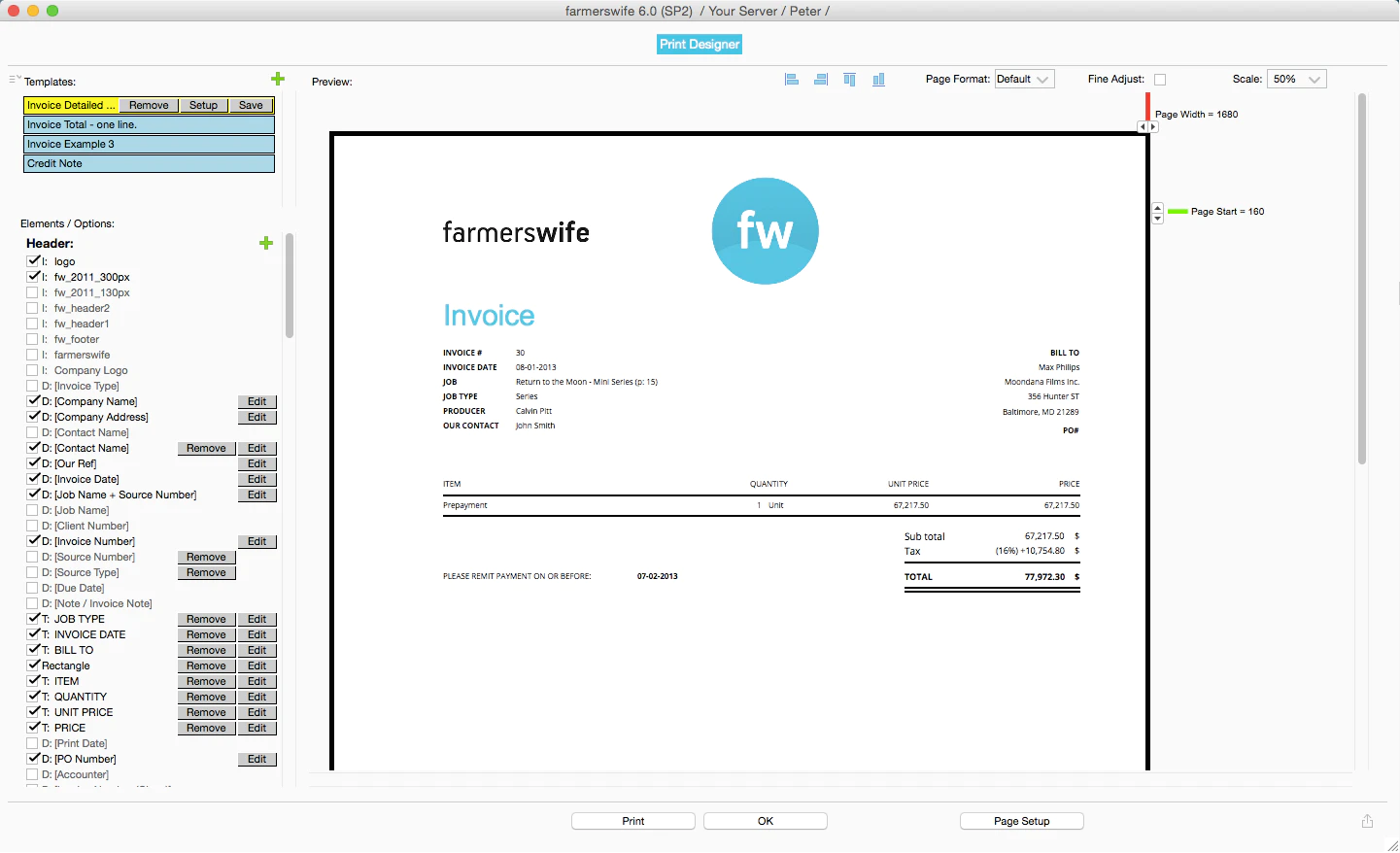Uncheck the Rectangle element
This screenshot has width=1400, height=853.
click(x=33, y=665)
